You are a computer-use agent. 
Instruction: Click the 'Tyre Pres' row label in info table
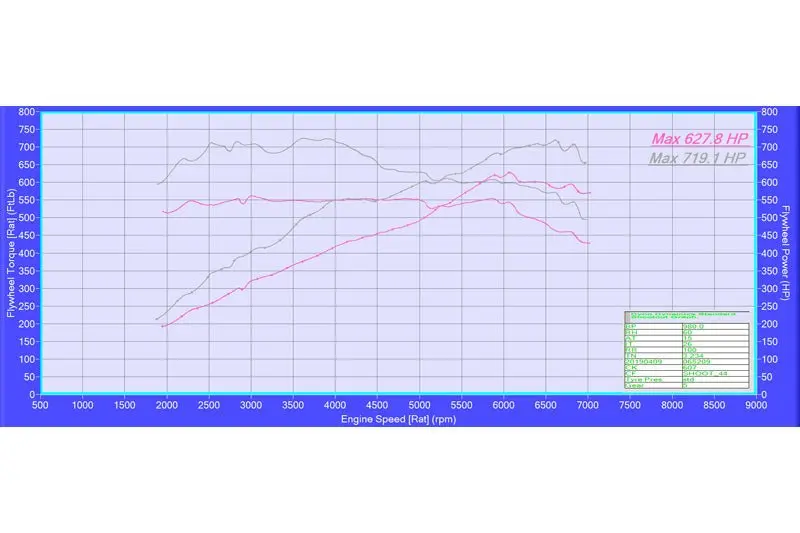click(644, 379)
